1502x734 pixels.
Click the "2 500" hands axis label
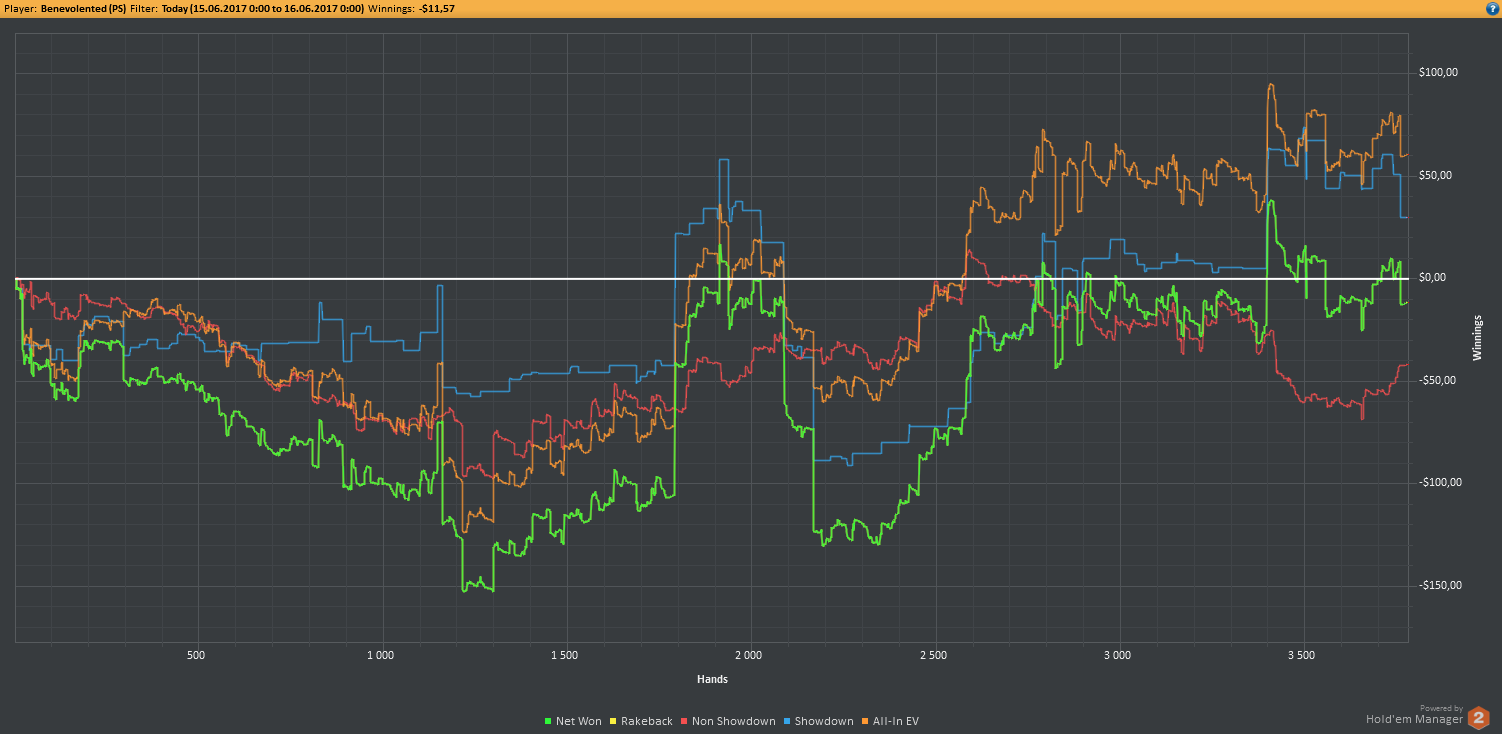click(x=934, y=656)
